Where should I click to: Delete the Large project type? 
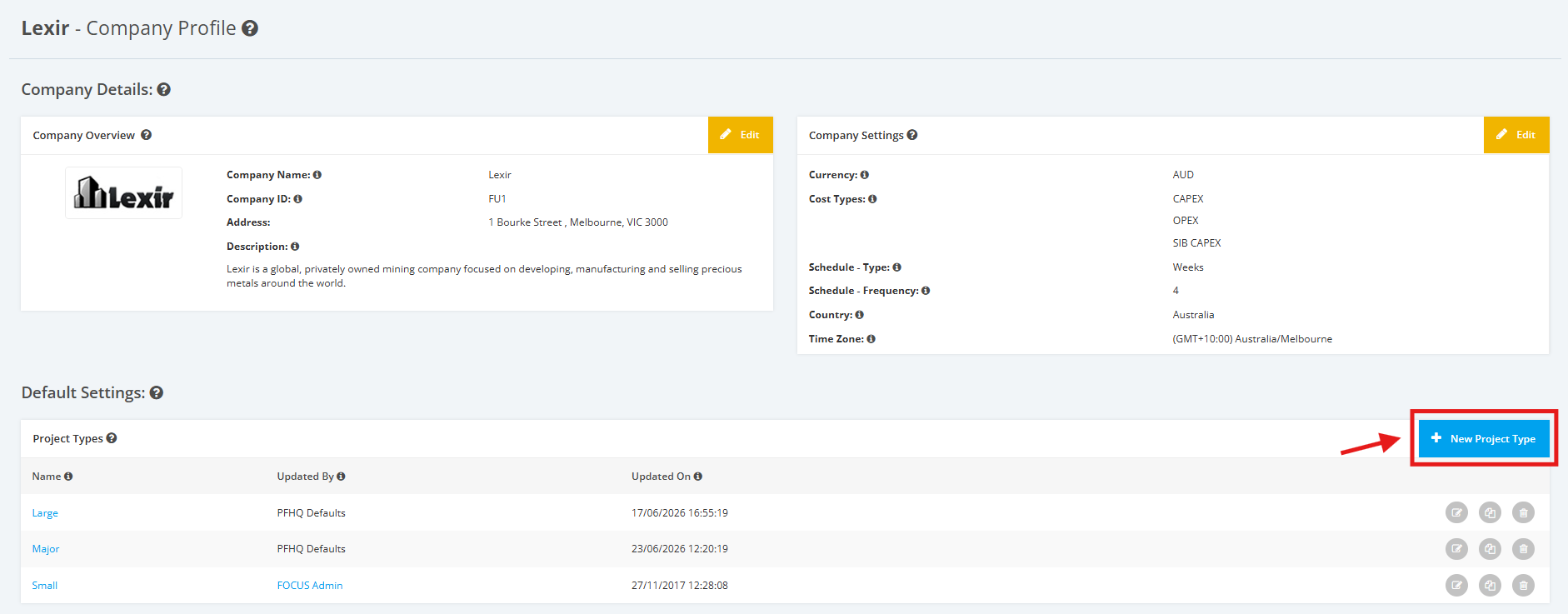coord(1523,512)
